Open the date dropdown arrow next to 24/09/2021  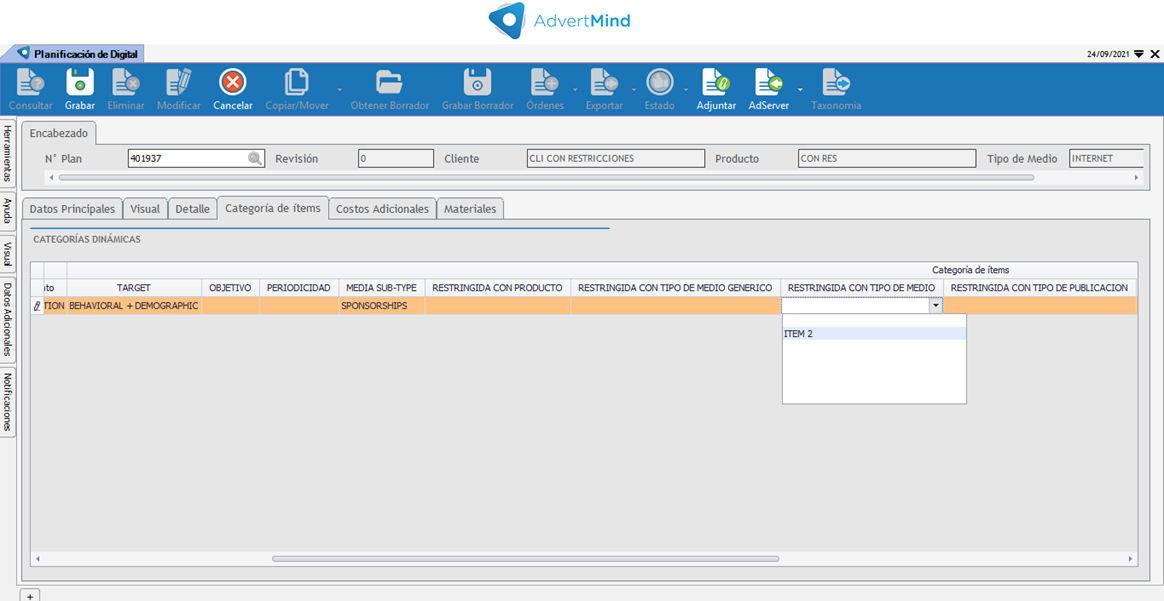(x=1139, y=54)
